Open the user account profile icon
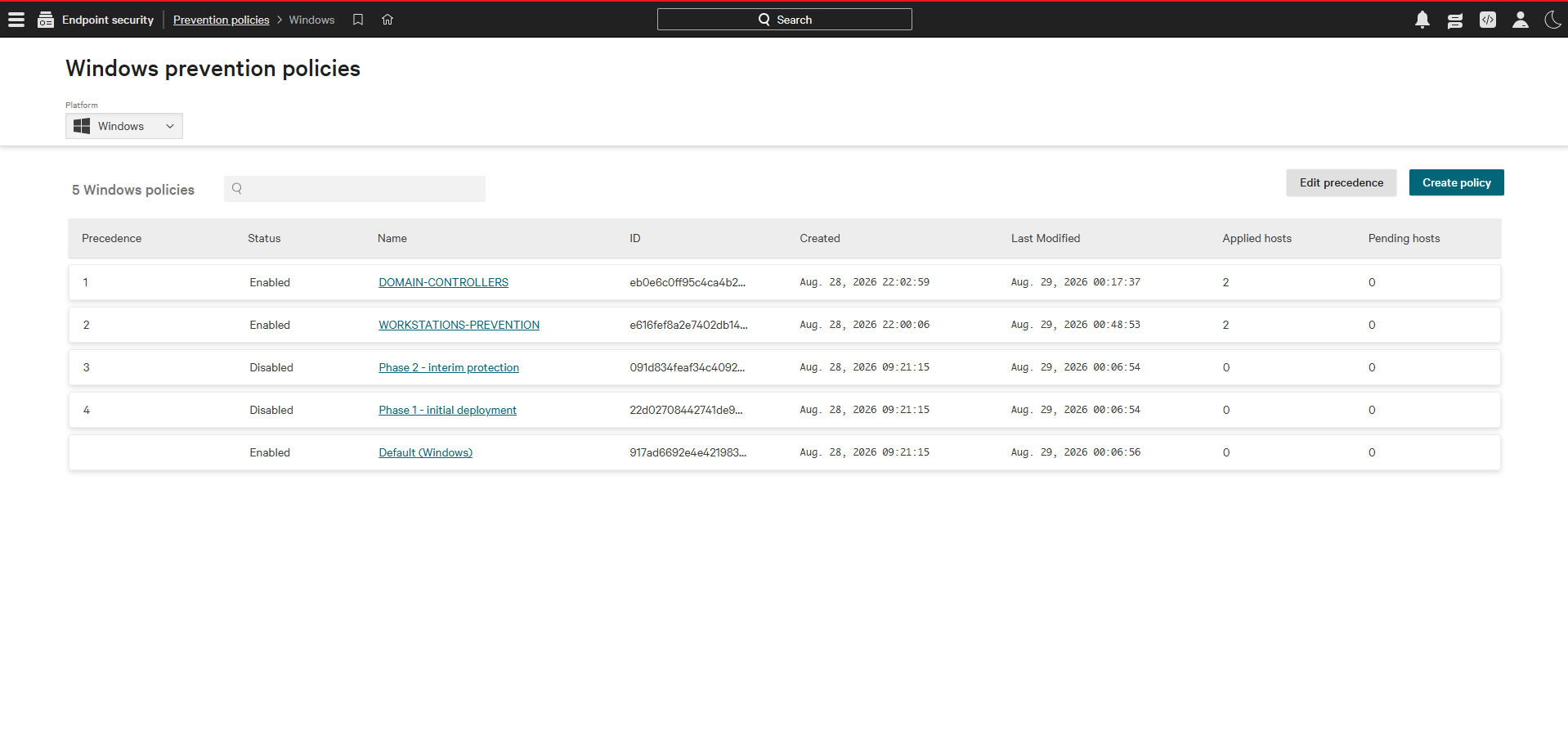1568x737 pixels. [x=1521, y=20]
